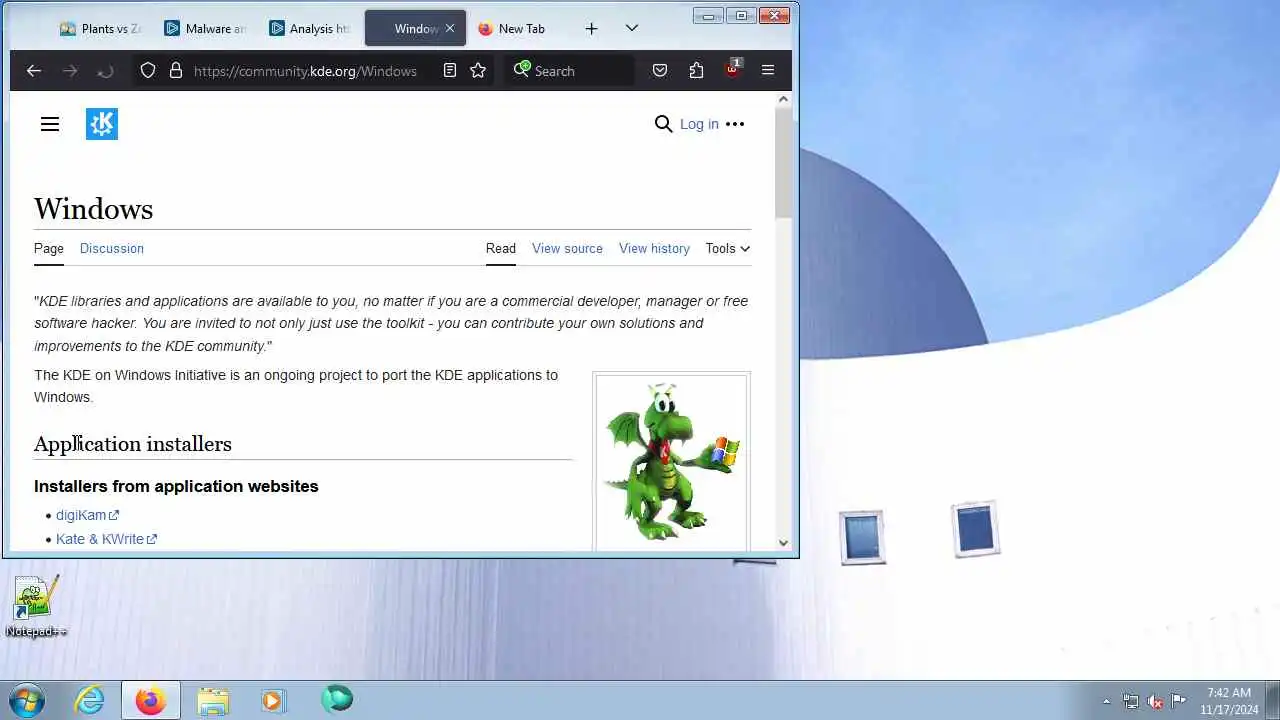
Task: Open Firefox extensions puzzle icon
Action: click(696, 70)
